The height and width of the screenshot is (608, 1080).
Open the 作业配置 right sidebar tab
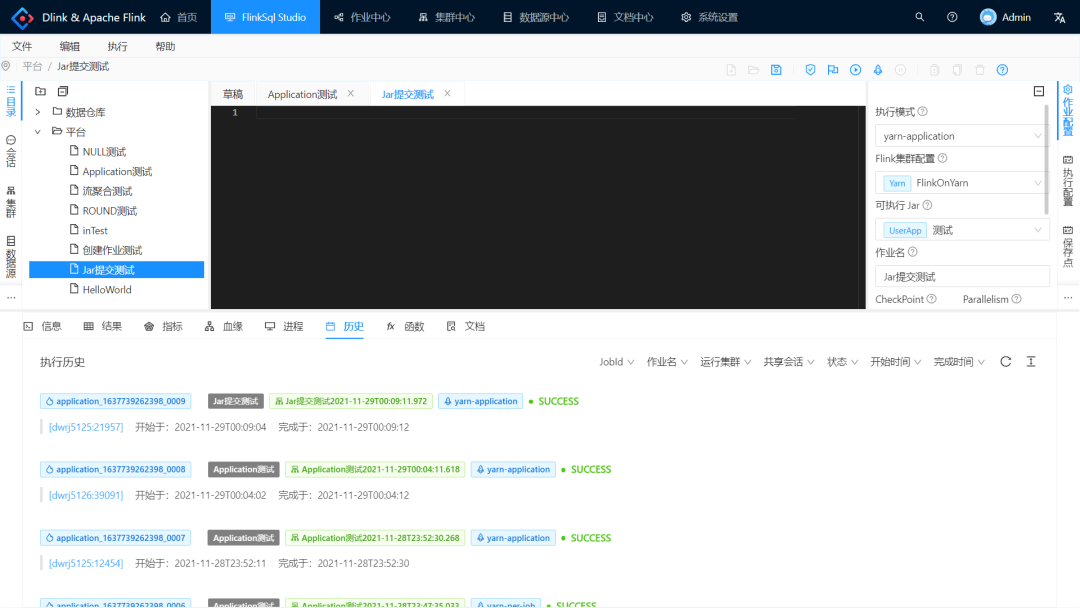click(x=1068, y=110)
